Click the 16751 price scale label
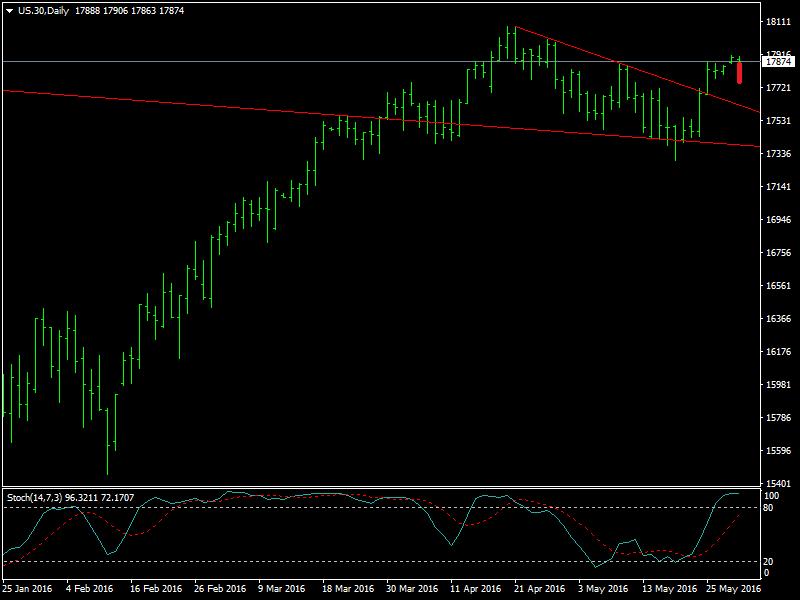800x600 pixels. pyautogui.click(x=776, y=252)
